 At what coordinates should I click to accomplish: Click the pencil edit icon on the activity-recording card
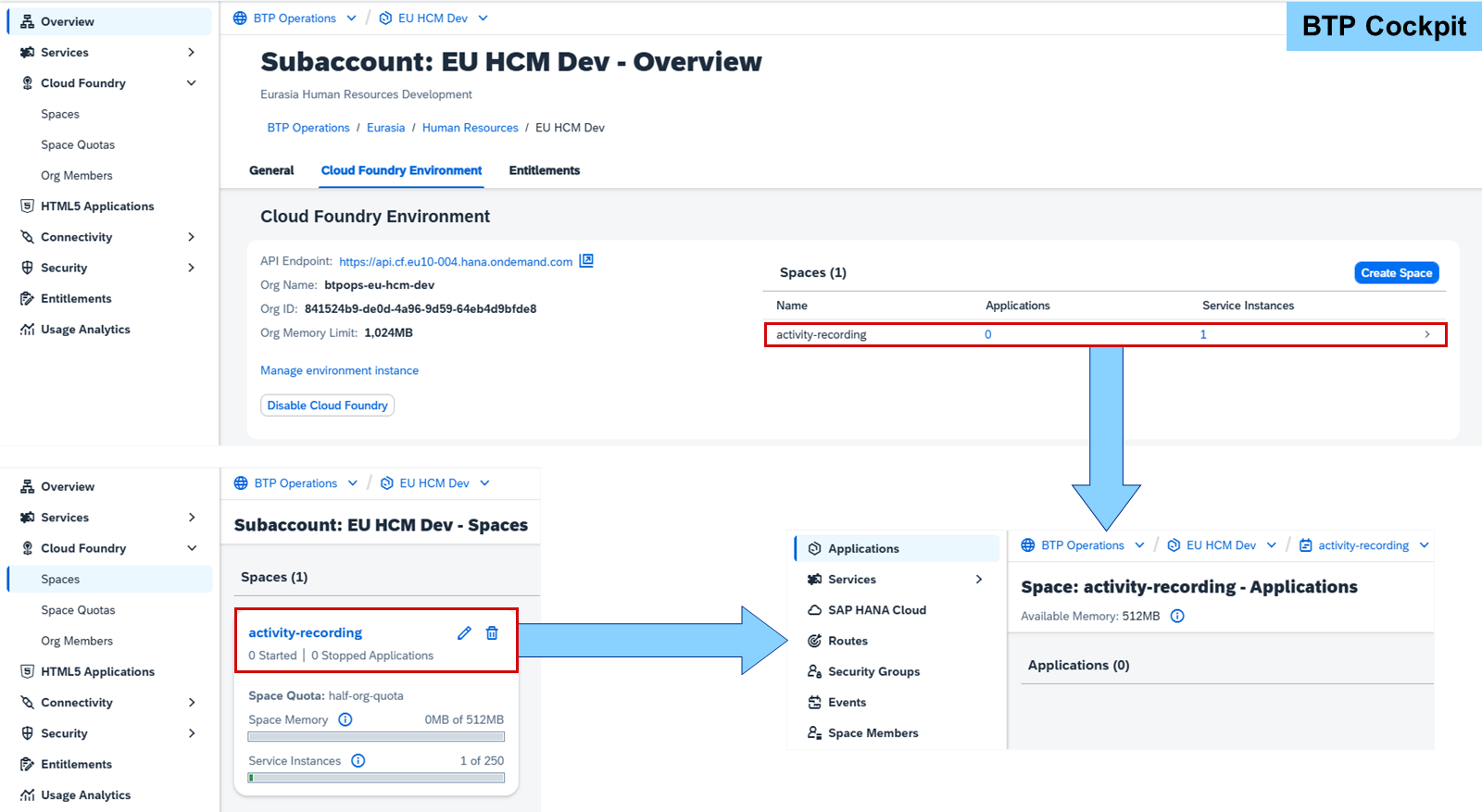tap(464, 633)
